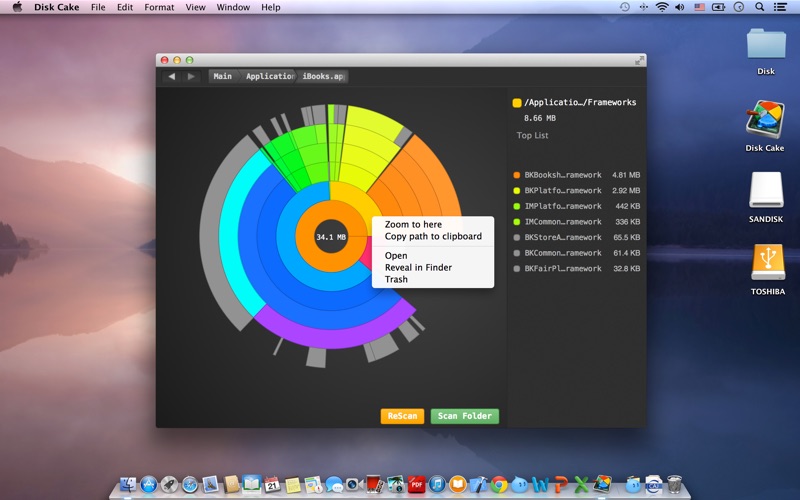Click the yellow swatch beside /Applicatio…/Frameworks
Image resolution: width=800 pixels, height=500 pixels.
pyautogui.click(x=516, y=103)
